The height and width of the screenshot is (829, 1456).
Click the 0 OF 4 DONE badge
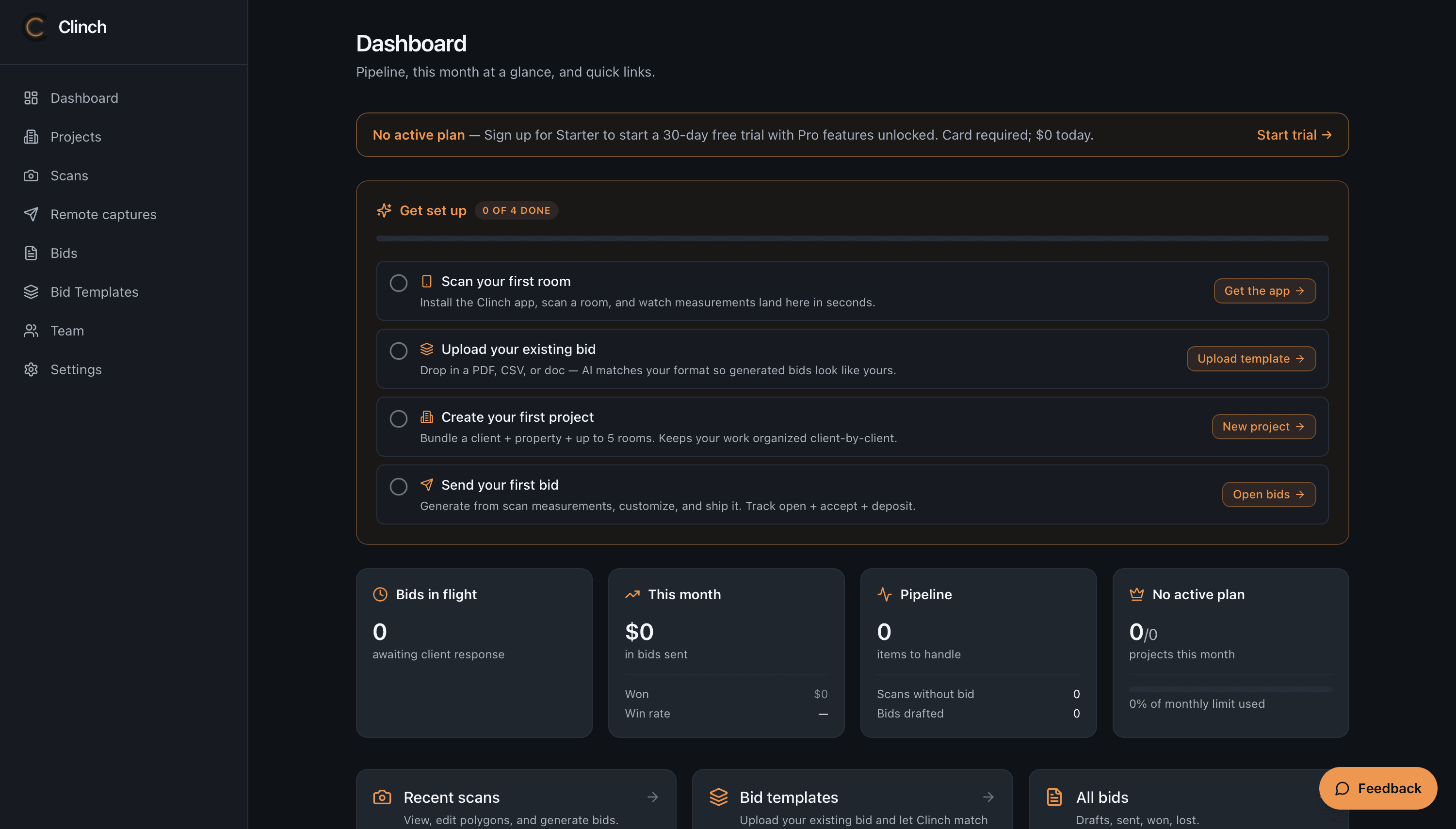click(516, 210)
